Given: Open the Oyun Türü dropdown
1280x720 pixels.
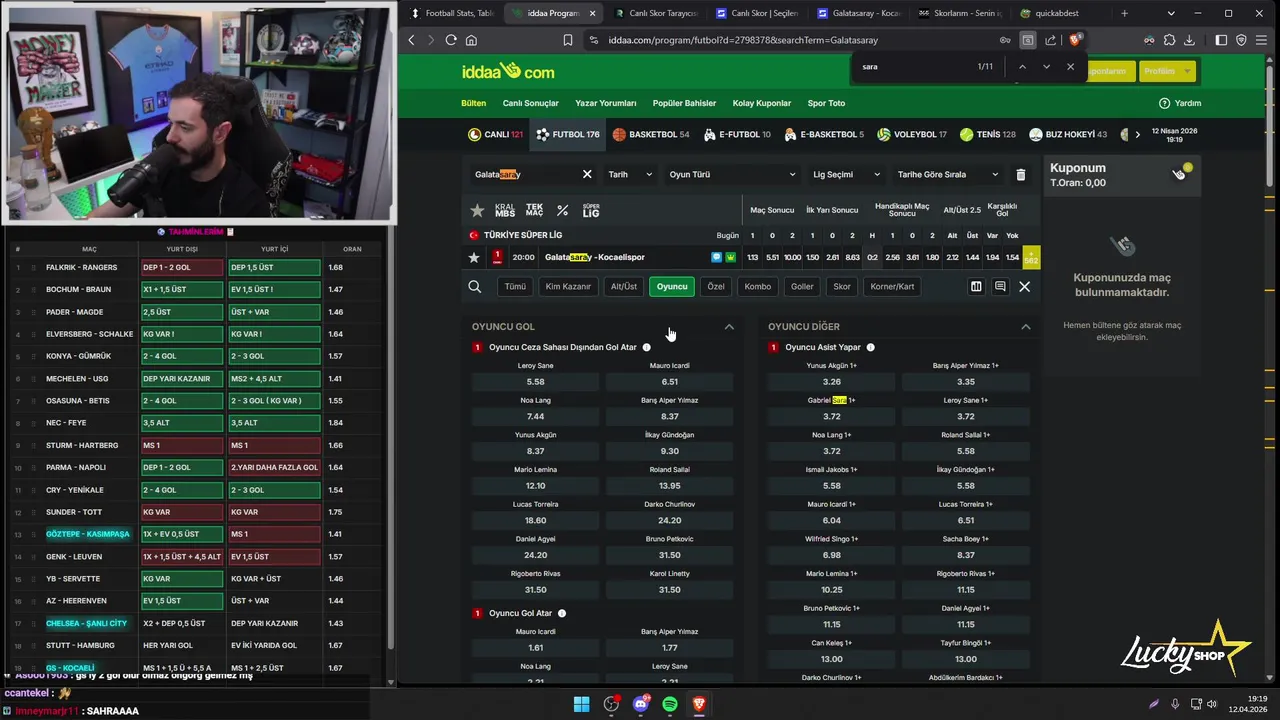Looking at the screenshot, I should (733, 174).
